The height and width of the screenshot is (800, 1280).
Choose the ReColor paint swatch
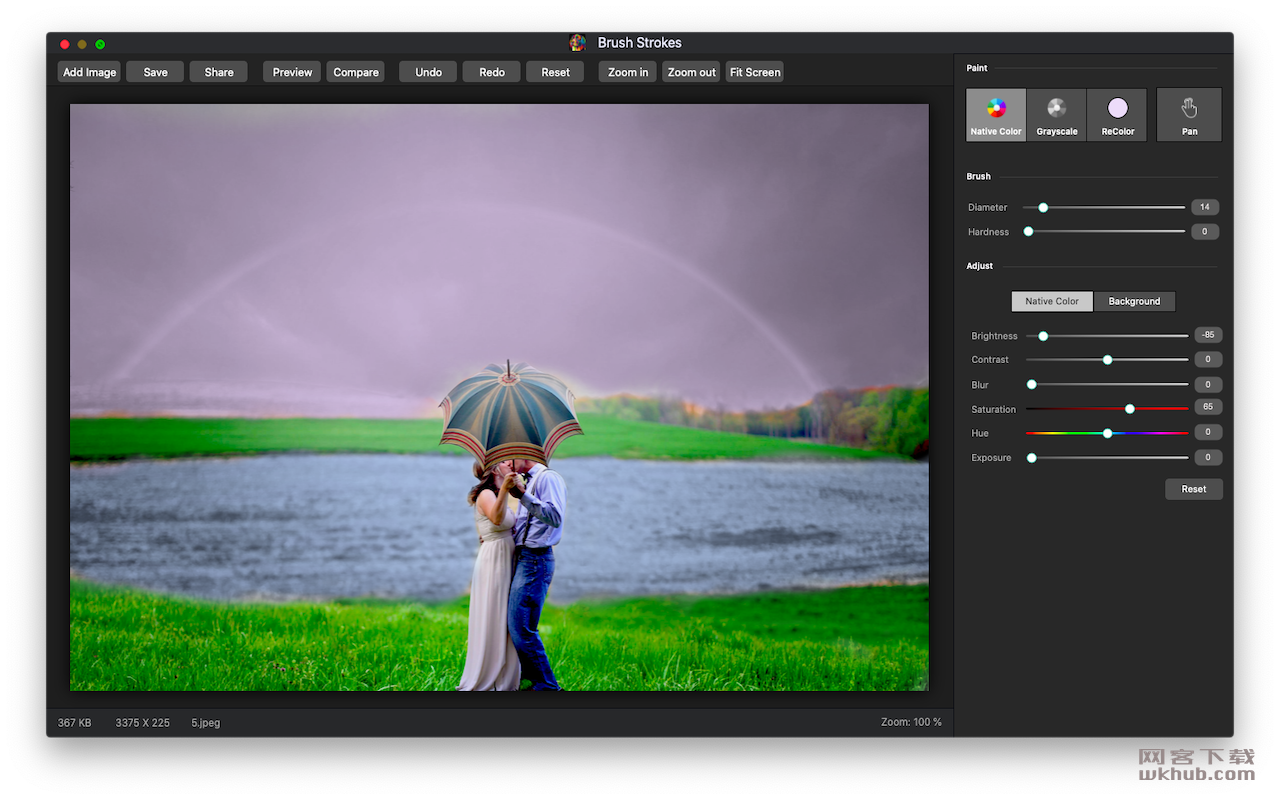pyautogui.click(x=1117, y=115)
